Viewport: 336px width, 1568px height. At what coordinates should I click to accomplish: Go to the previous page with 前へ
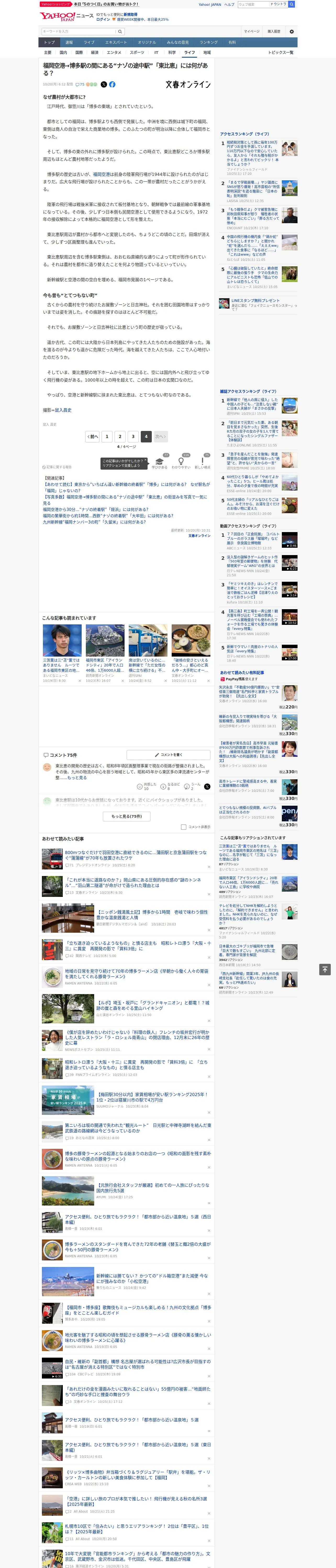click(x=93, y=436)
